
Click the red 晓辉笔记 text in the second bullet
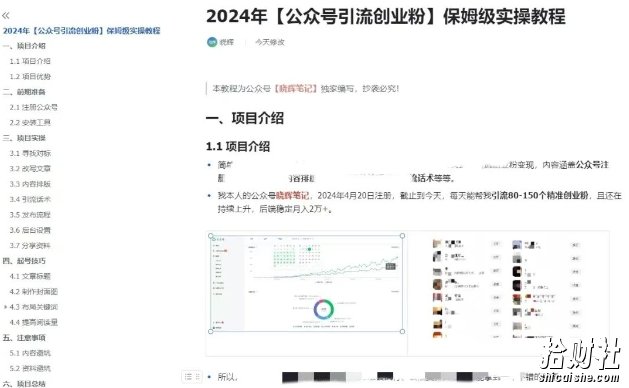(293, 195)
